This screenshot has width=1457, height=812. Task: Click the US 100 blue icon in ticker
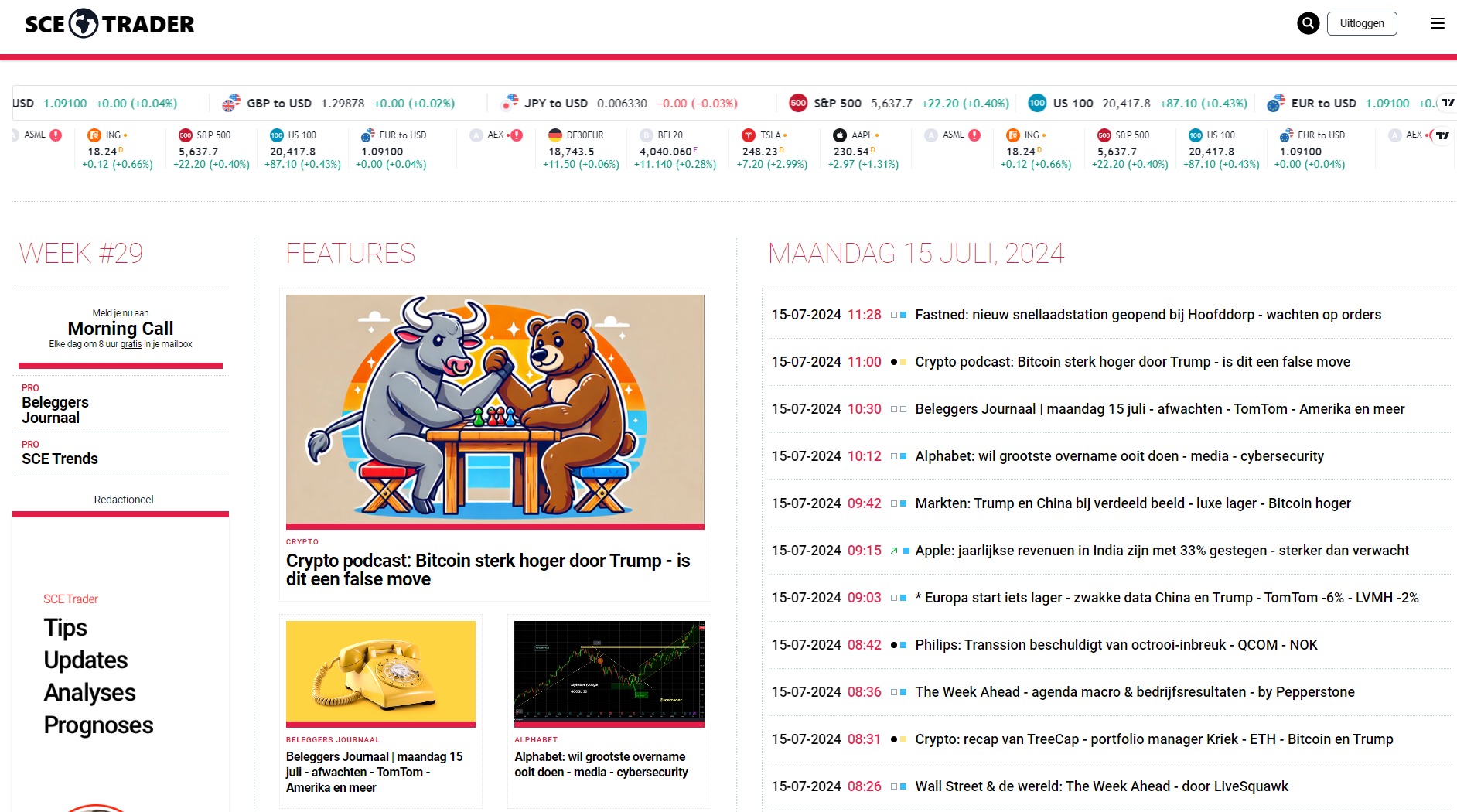[1037, 103]
